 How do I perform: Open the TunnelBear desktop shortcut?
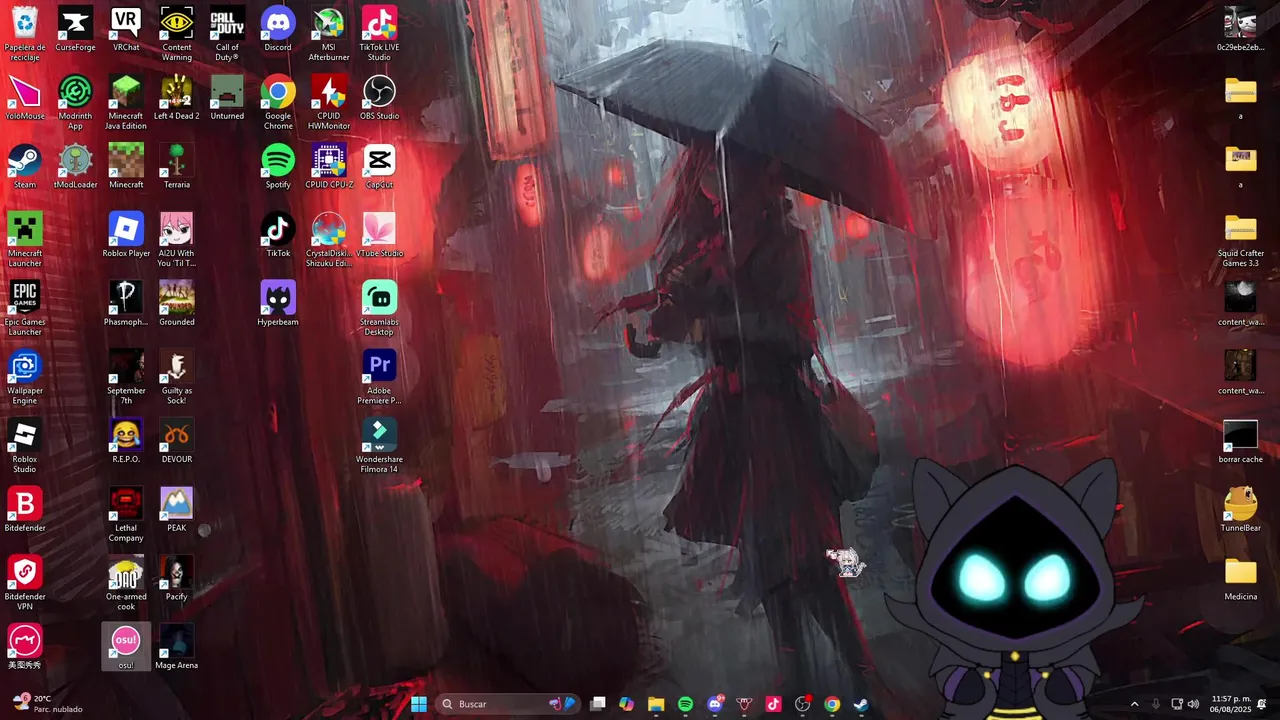1241,510
